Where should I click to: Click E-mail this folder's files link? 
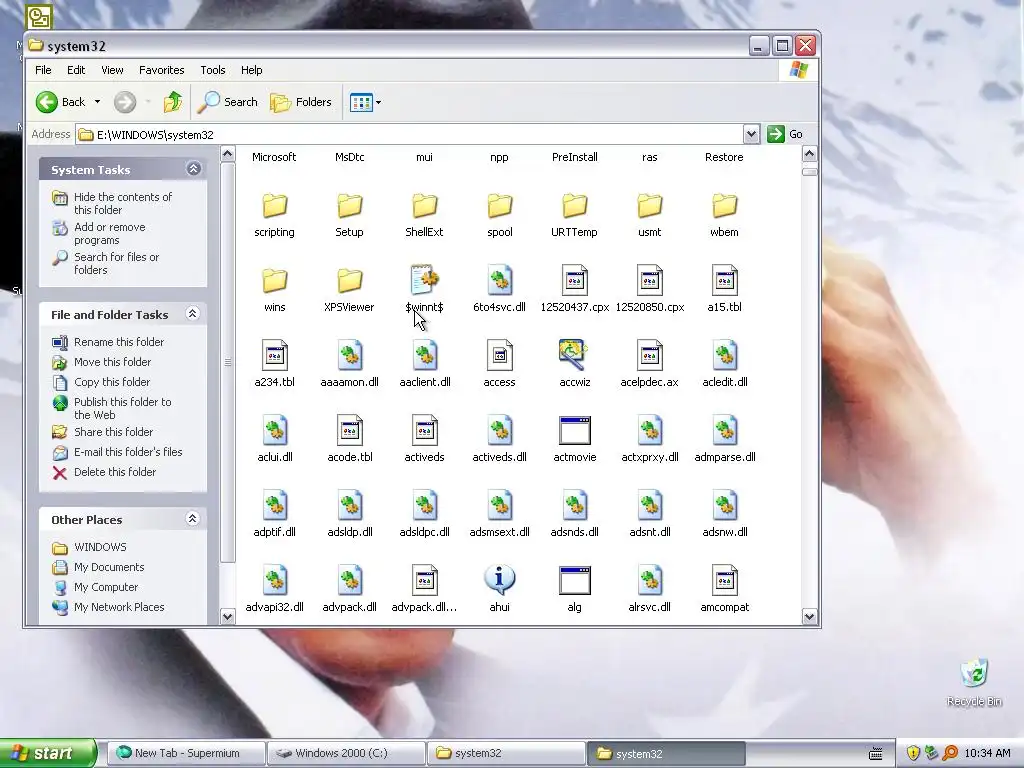pos(128,451)
